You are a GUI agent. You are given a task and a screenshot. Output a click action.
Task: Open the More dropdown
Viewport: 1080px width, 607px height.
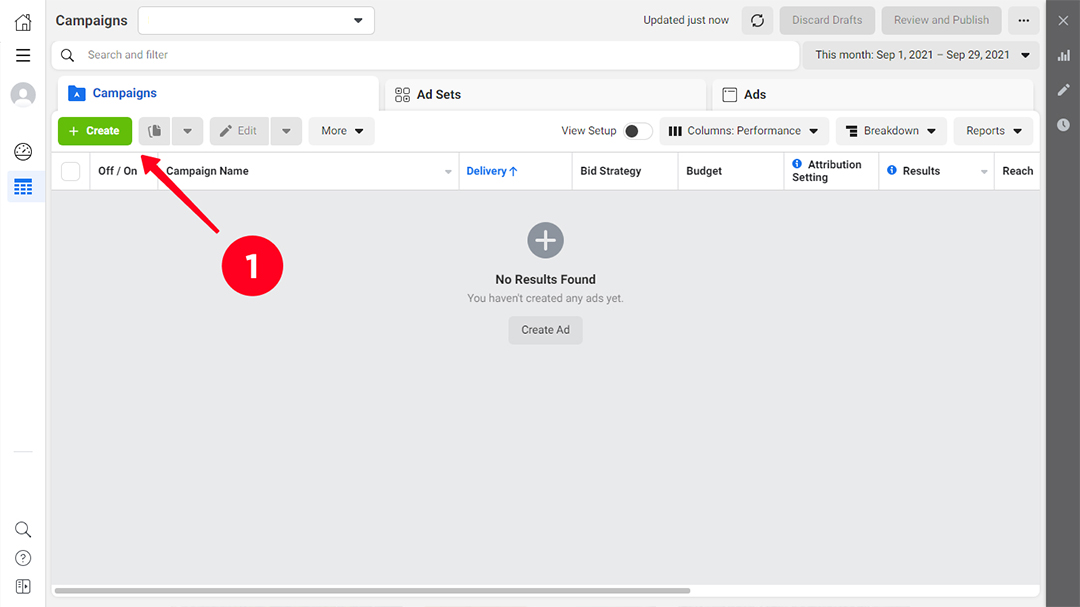[x=342, y=131]
